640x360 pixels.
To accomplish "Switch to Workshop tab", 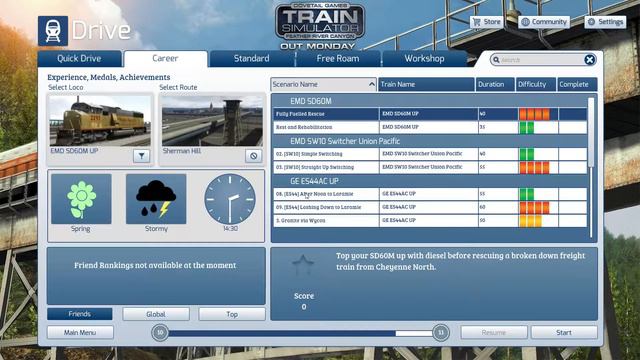I will tap(424, 58).
